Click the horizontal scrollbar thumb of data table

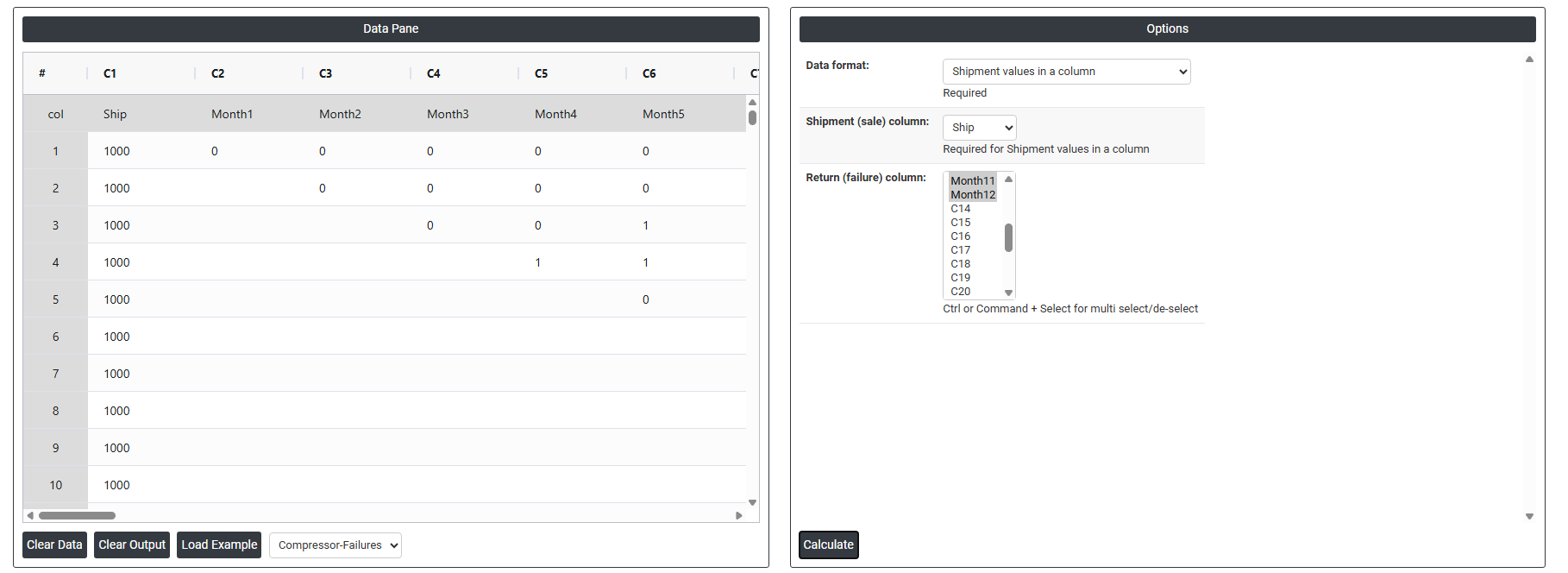tap(77, 515)
